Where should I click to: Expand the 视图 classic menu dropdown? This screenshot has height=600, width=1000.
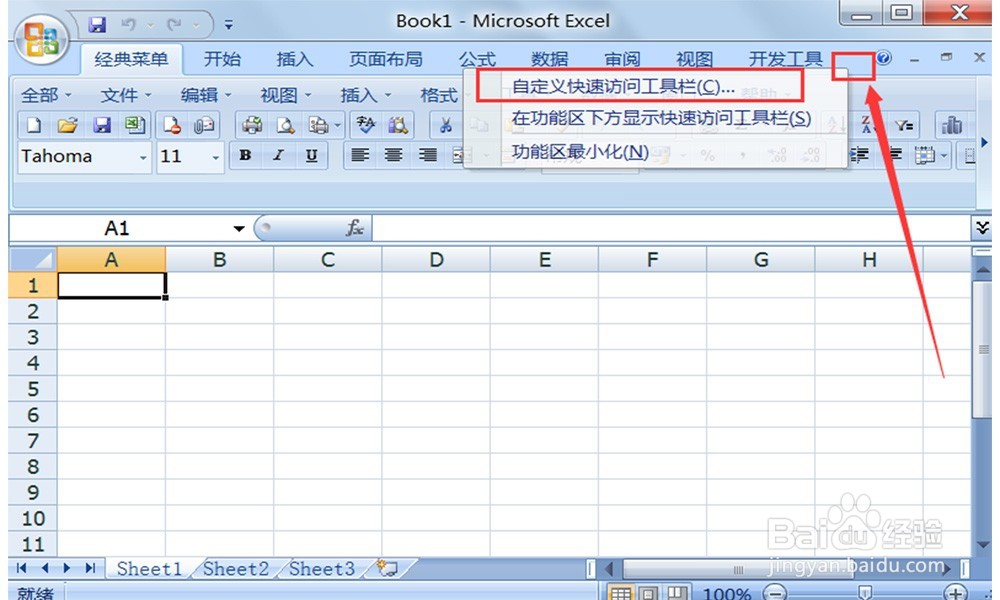286,95
